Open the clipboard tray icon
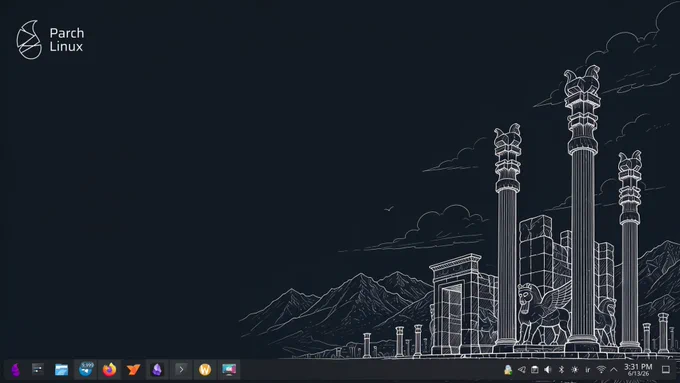 pyautogui.click(x=535, y=370)
